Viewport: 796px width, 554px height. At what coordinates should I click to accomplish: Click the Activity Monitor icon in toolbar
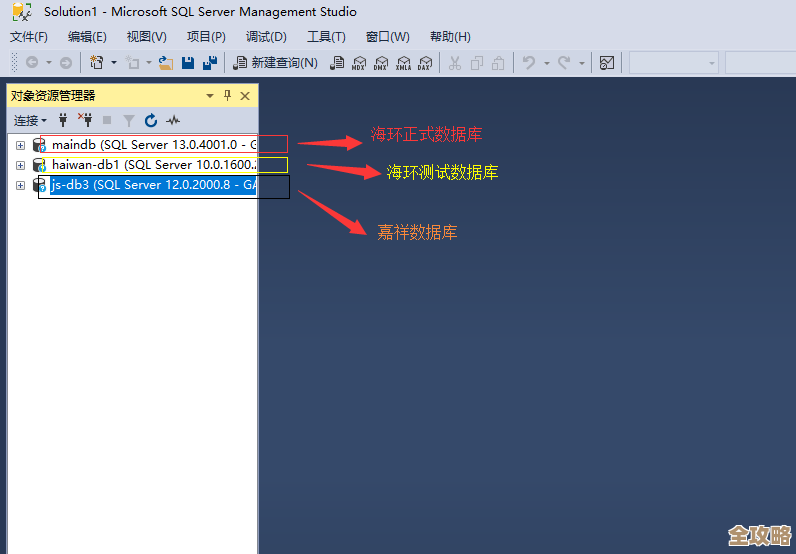tap(607, 62)
